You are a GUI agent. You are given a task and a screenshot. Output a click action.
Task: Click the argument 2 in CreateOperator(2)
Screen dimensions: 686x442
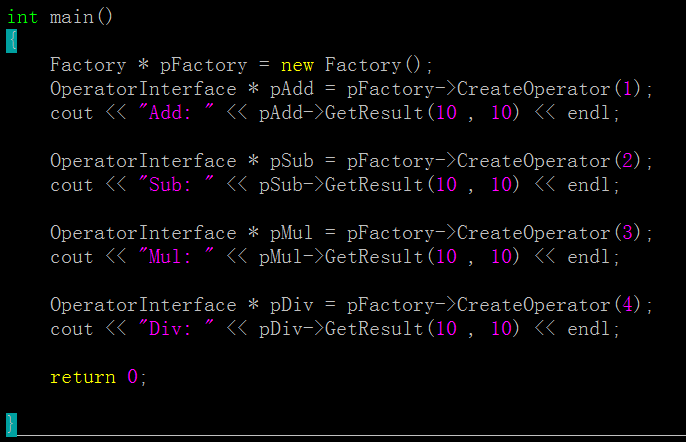coord(627,161)
